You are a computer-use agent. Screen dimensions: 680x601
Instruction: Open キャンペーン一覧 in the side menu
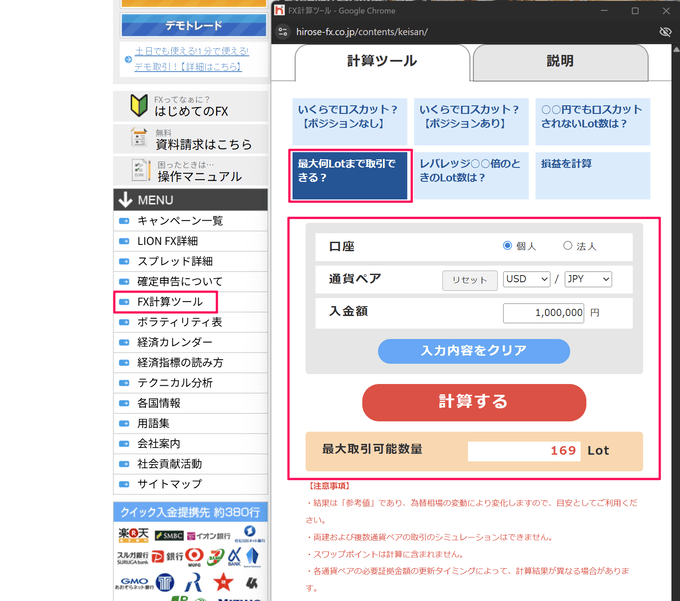point(190,221)
